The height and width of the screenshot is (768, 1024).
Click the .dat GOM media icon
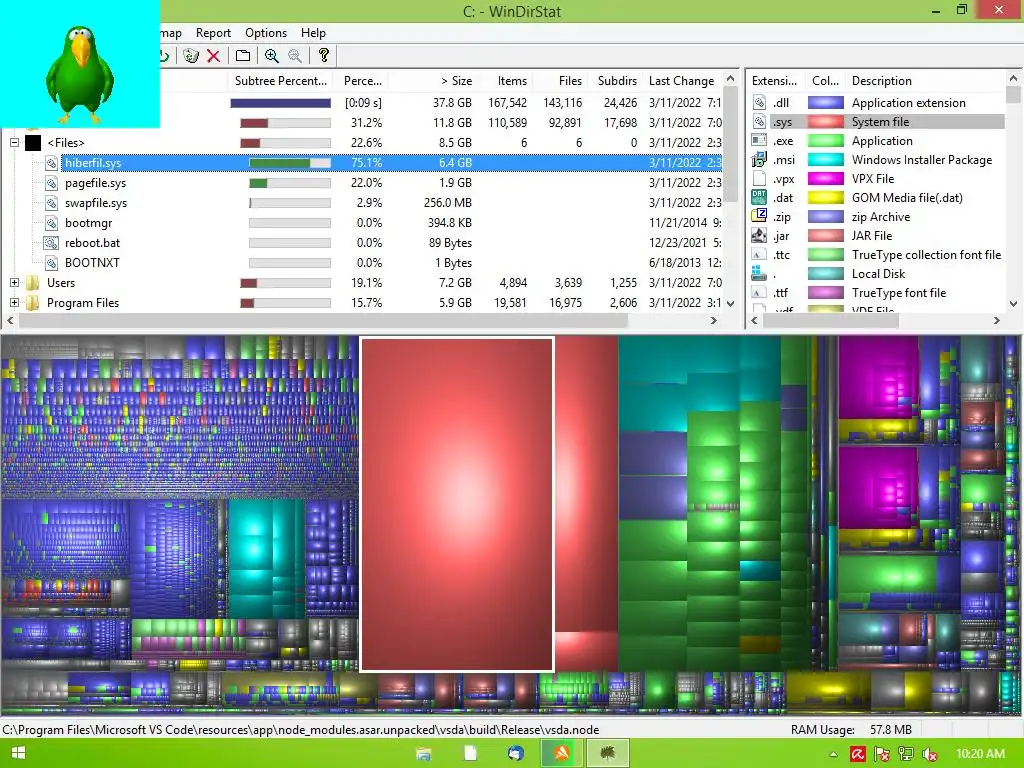point(759,197)
